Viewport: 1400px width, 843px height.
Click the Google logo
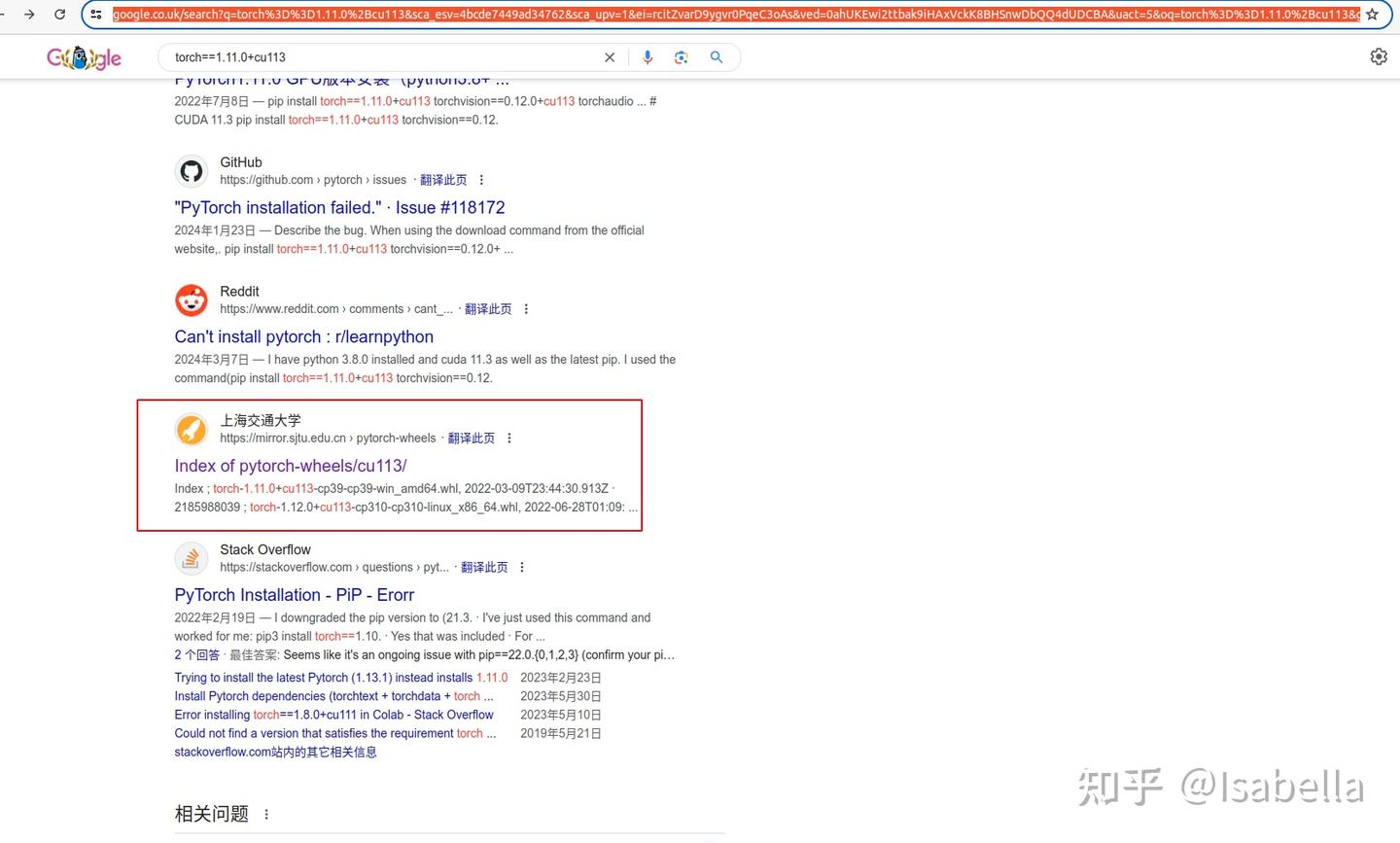click(x=84, y=58)
